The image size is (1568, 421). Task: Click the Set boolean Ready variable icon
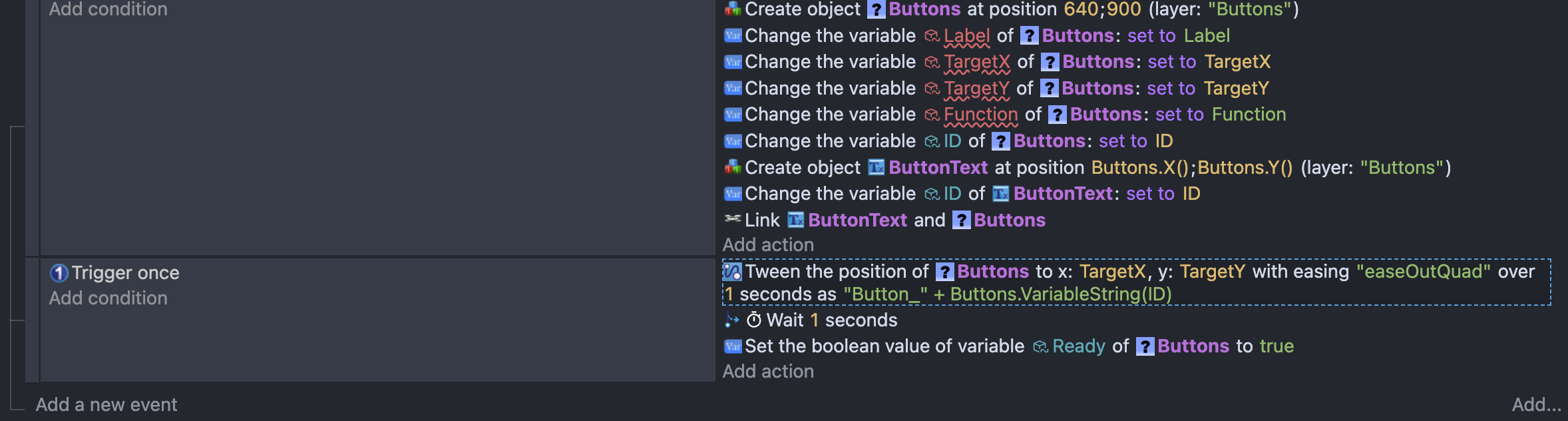pyautogui.click(x=732, y=346)
